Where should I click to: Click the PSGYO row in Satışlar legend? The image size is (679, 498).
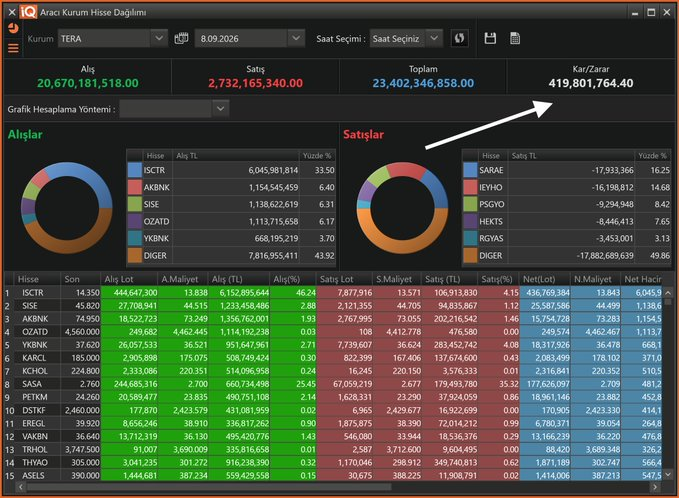coord(567,204)
